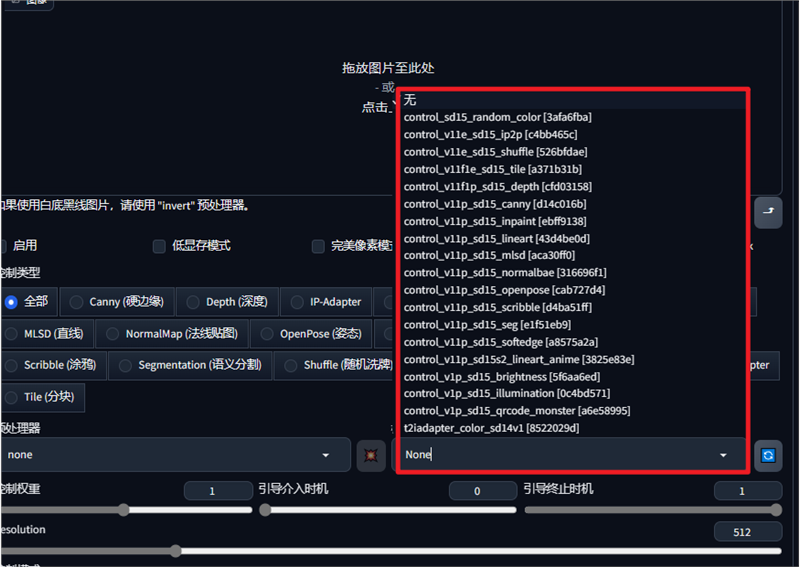Pick control_v11p_sd15s2_lineart_anime model
Screen dimensions: 800x567
571,359
